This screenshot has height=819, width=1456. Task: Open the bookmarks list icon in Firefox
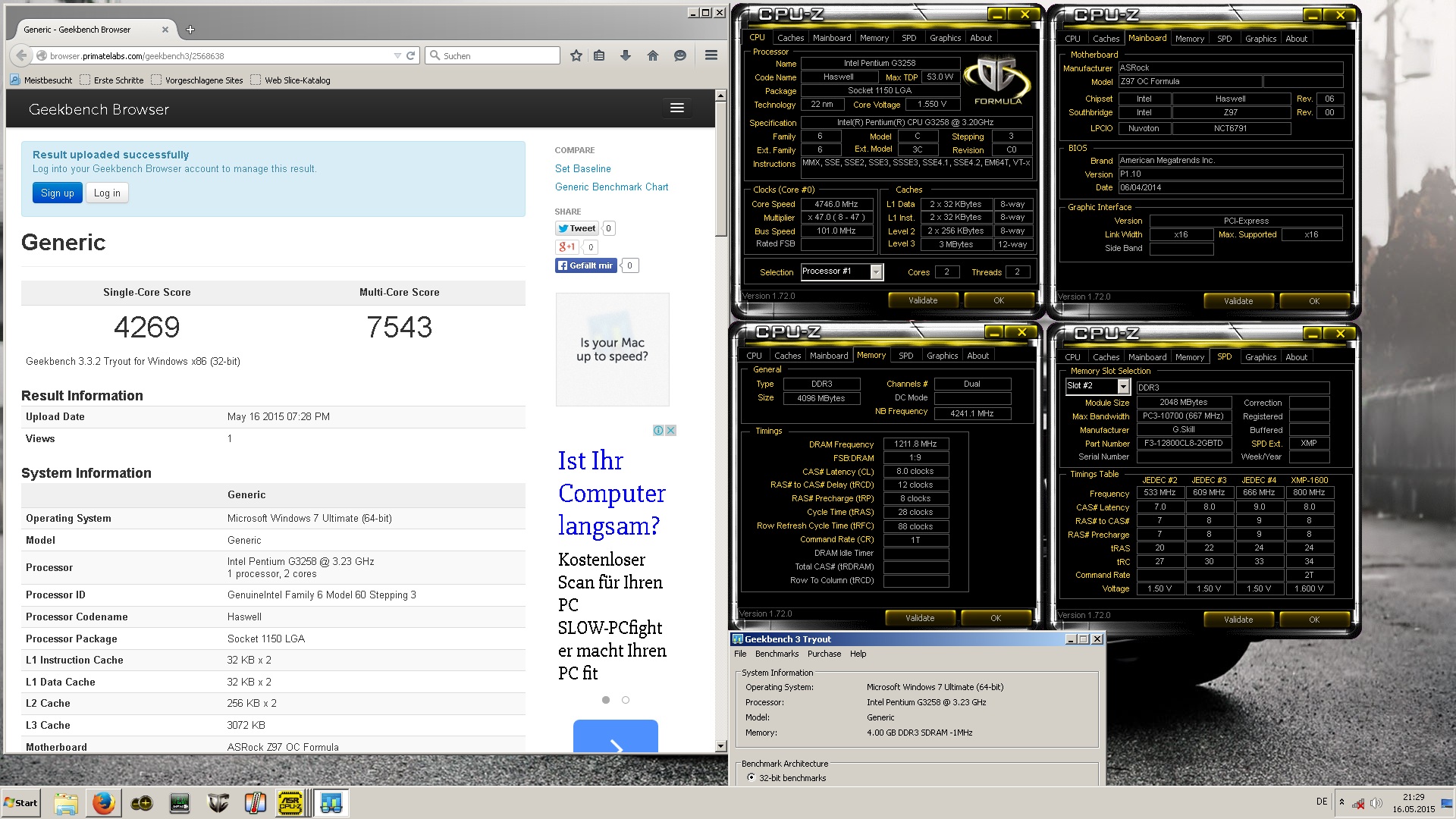(599, 55)
